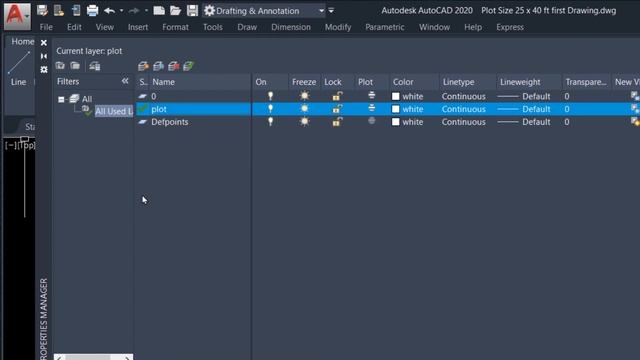
Task: Turn off the Defpoints layer lightbulb
Action: (x=270, y=122)
